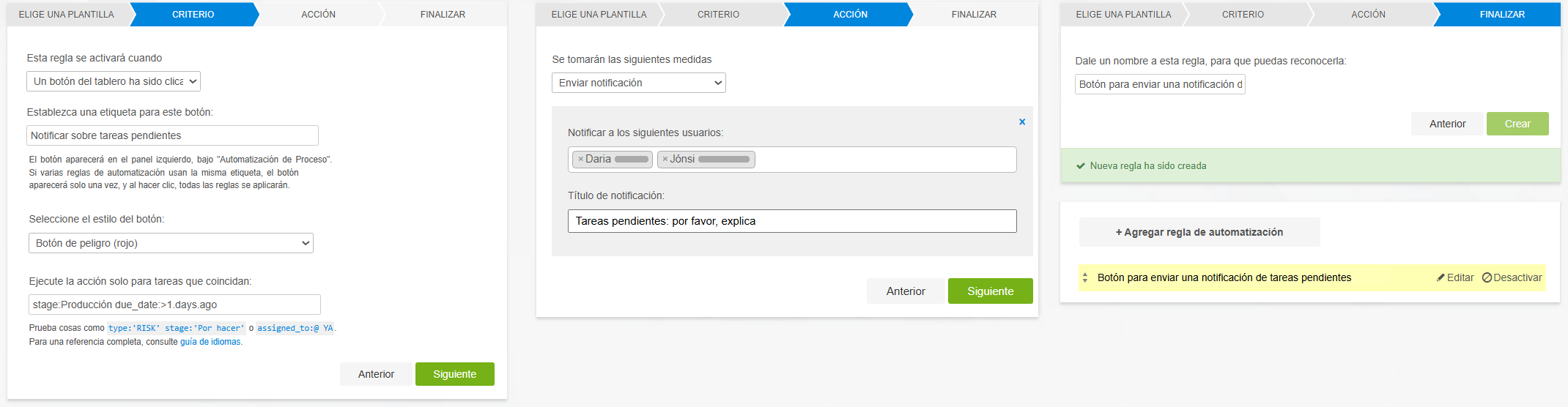1568x407 pixels.
Task: Close the notification action panel
Action: click(x=1022, y=122)
